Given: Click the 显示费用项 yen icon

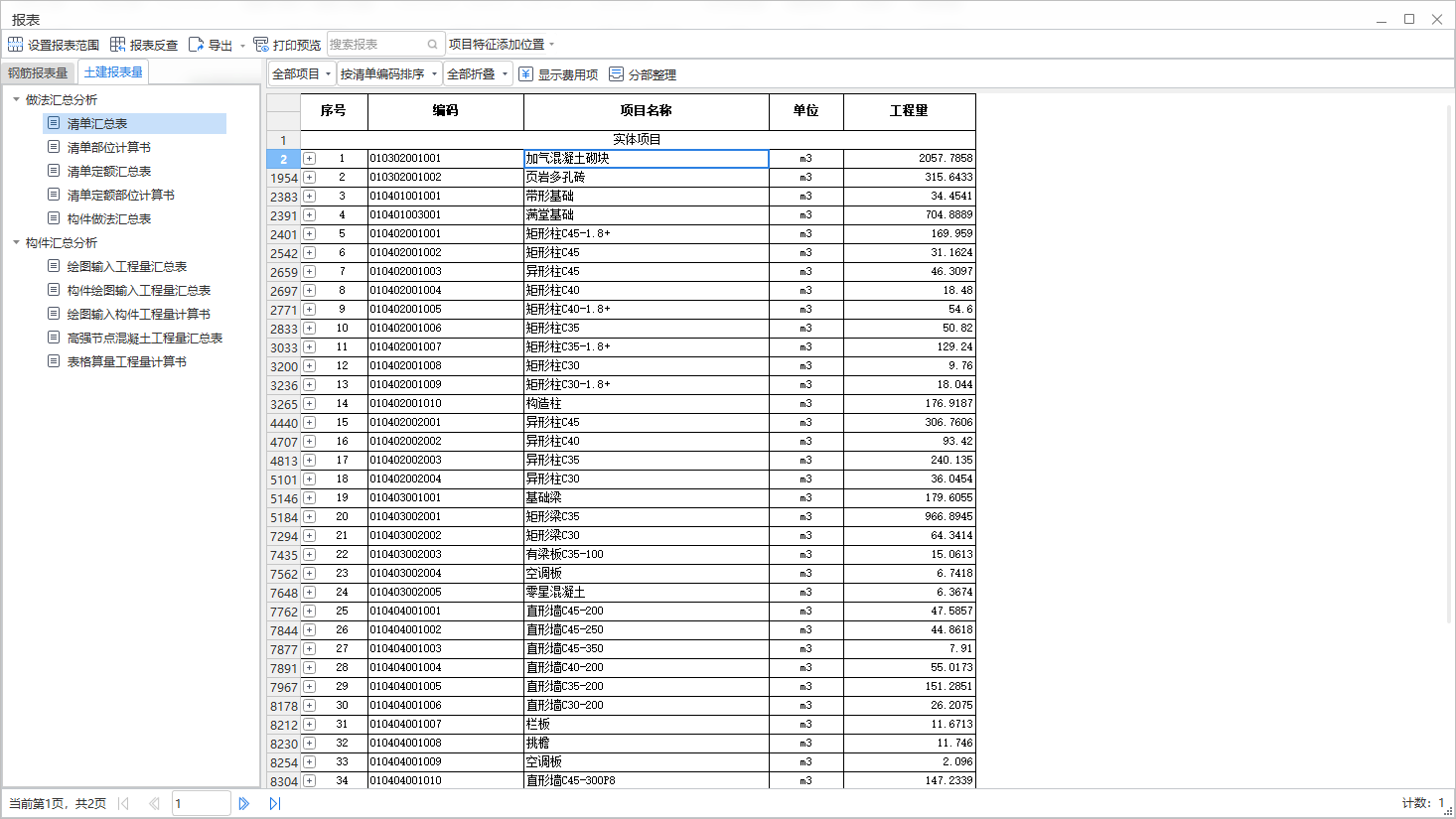Looking at the screenshot, I should click(526, 74).
